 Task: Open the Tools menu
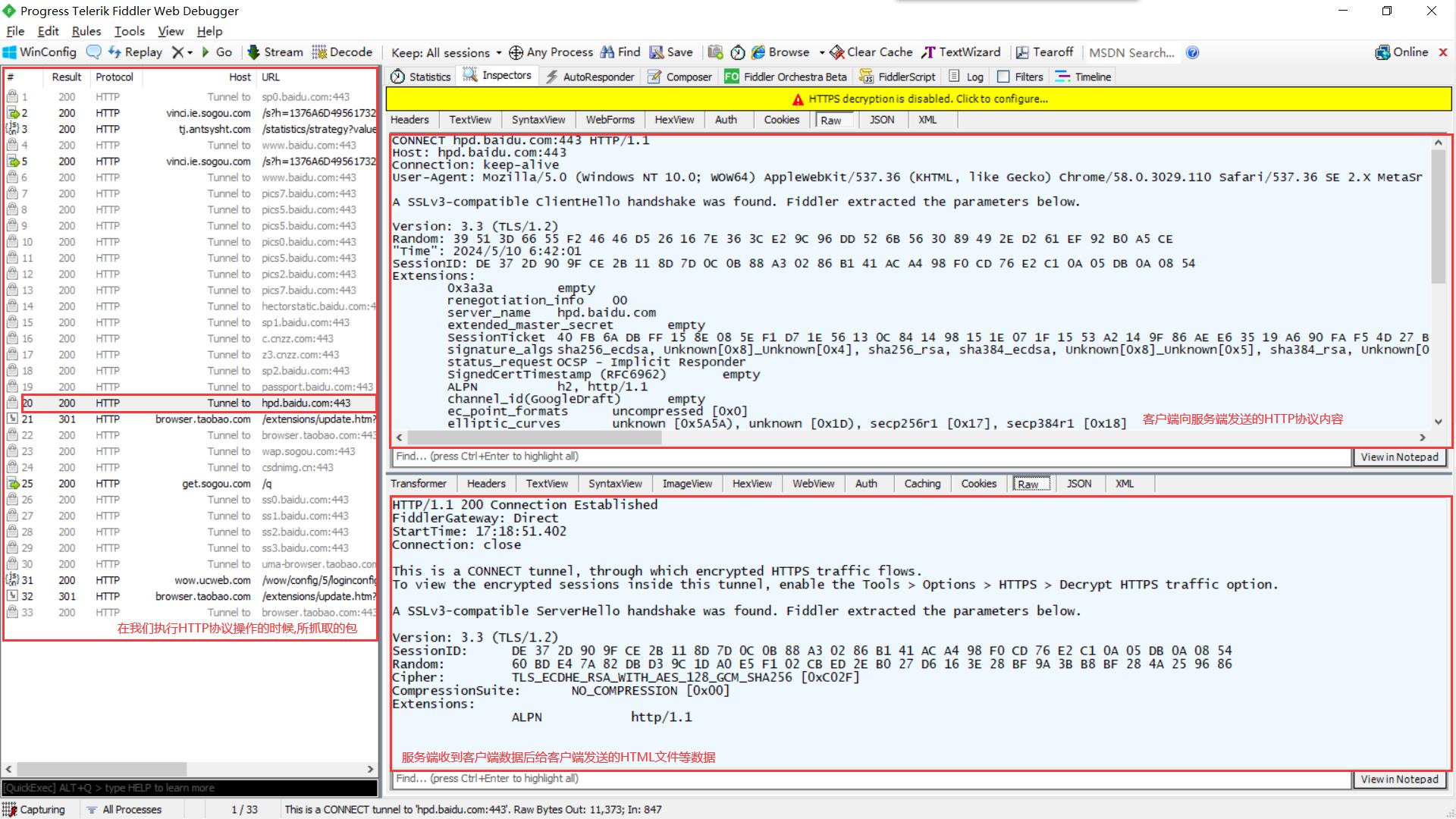(x=130, y=31)
